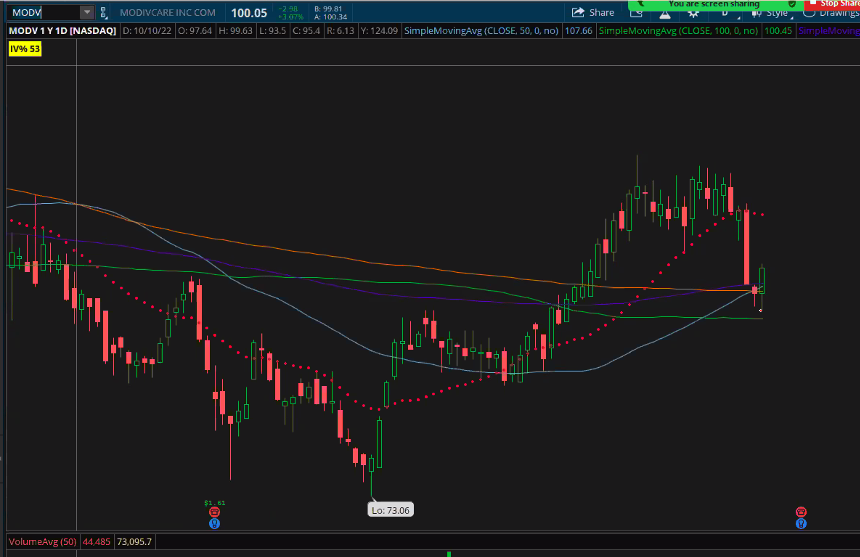Click the -2.98 net change value
860x557 pixels.
288,9
